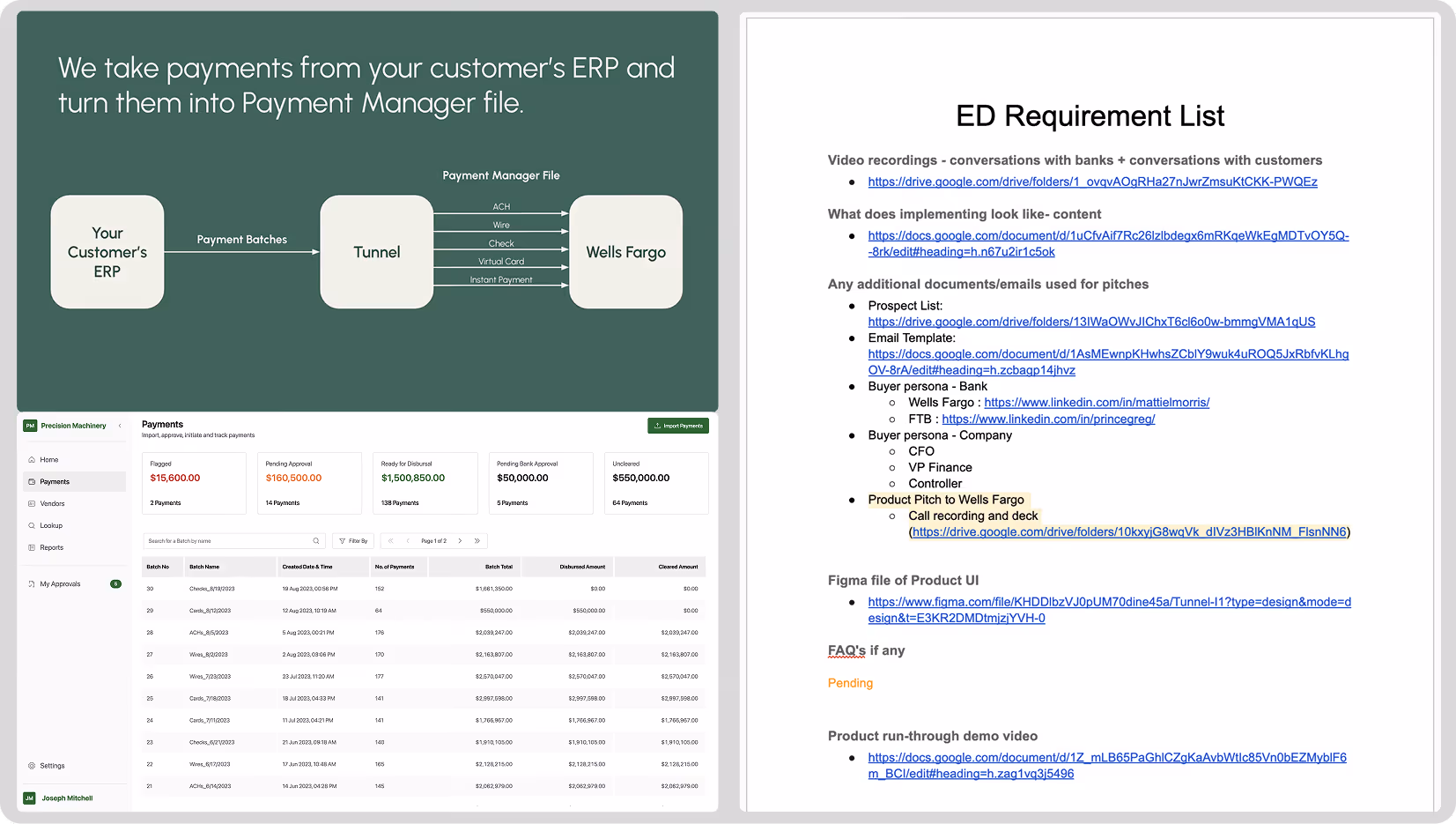The height and width of the screenshot is (824, 1456).
Task: Open the Vendors section icon
Action: coord(31,504)
